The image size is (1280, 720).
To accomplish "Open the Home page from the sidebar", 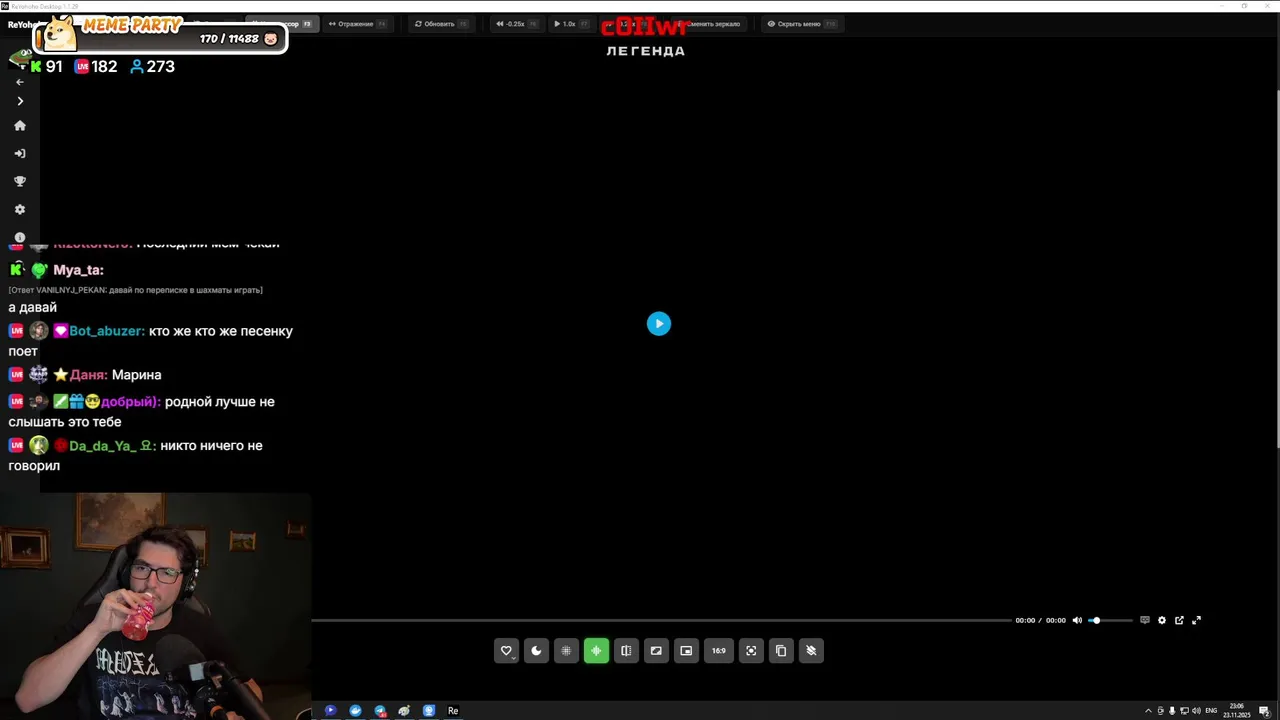I will [x=19, y=126].
